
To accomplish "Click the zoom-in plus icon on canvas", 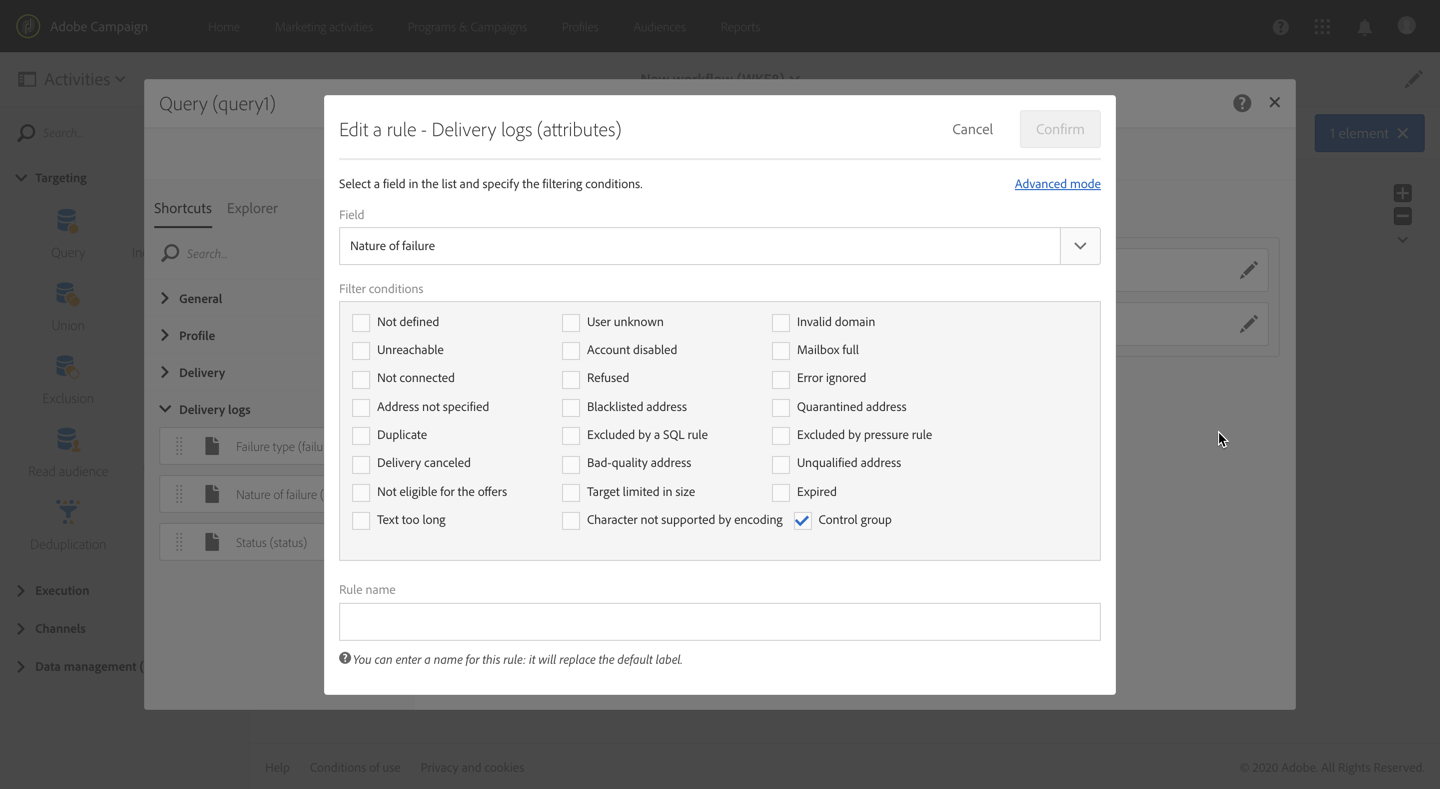I will 1402,193.
